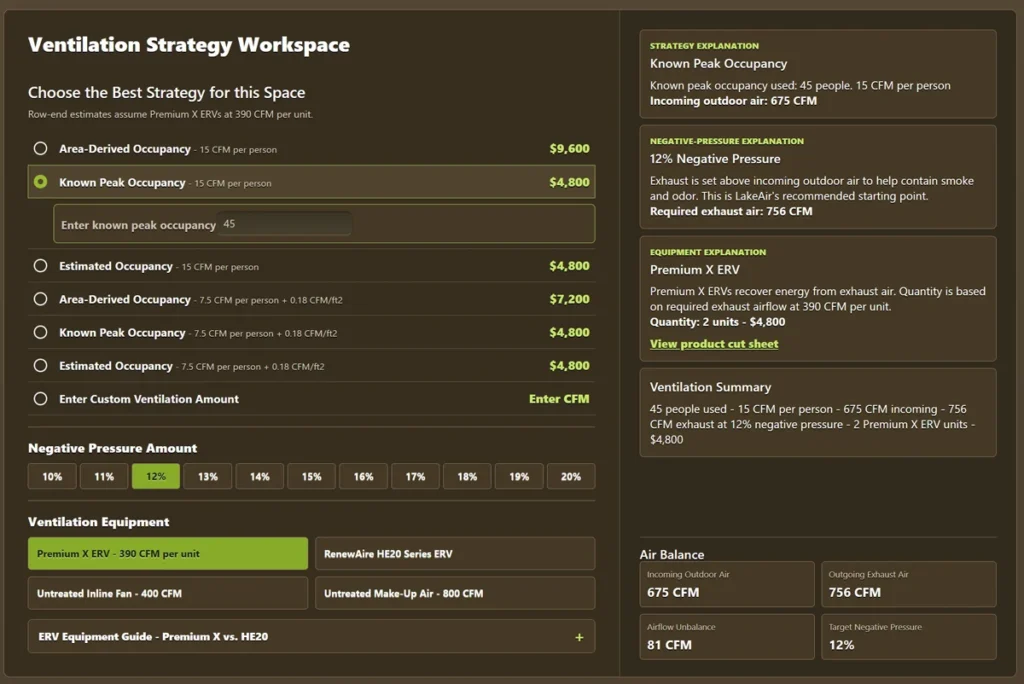Set negative pressure to 13%
The width and height of the screenshot is (1024, 684).
[x=208, y=476]
